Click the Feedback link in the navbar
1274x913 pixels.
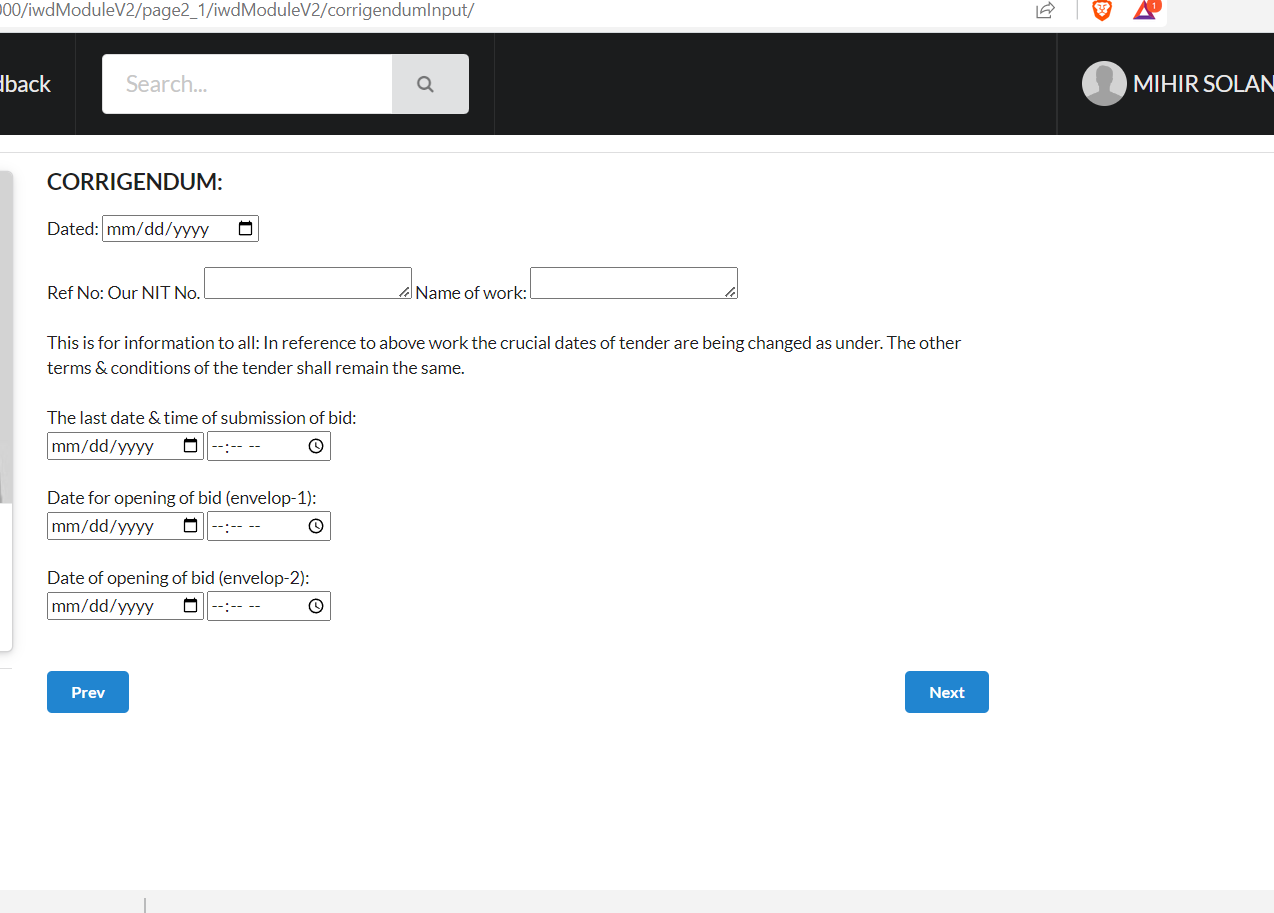25,84
